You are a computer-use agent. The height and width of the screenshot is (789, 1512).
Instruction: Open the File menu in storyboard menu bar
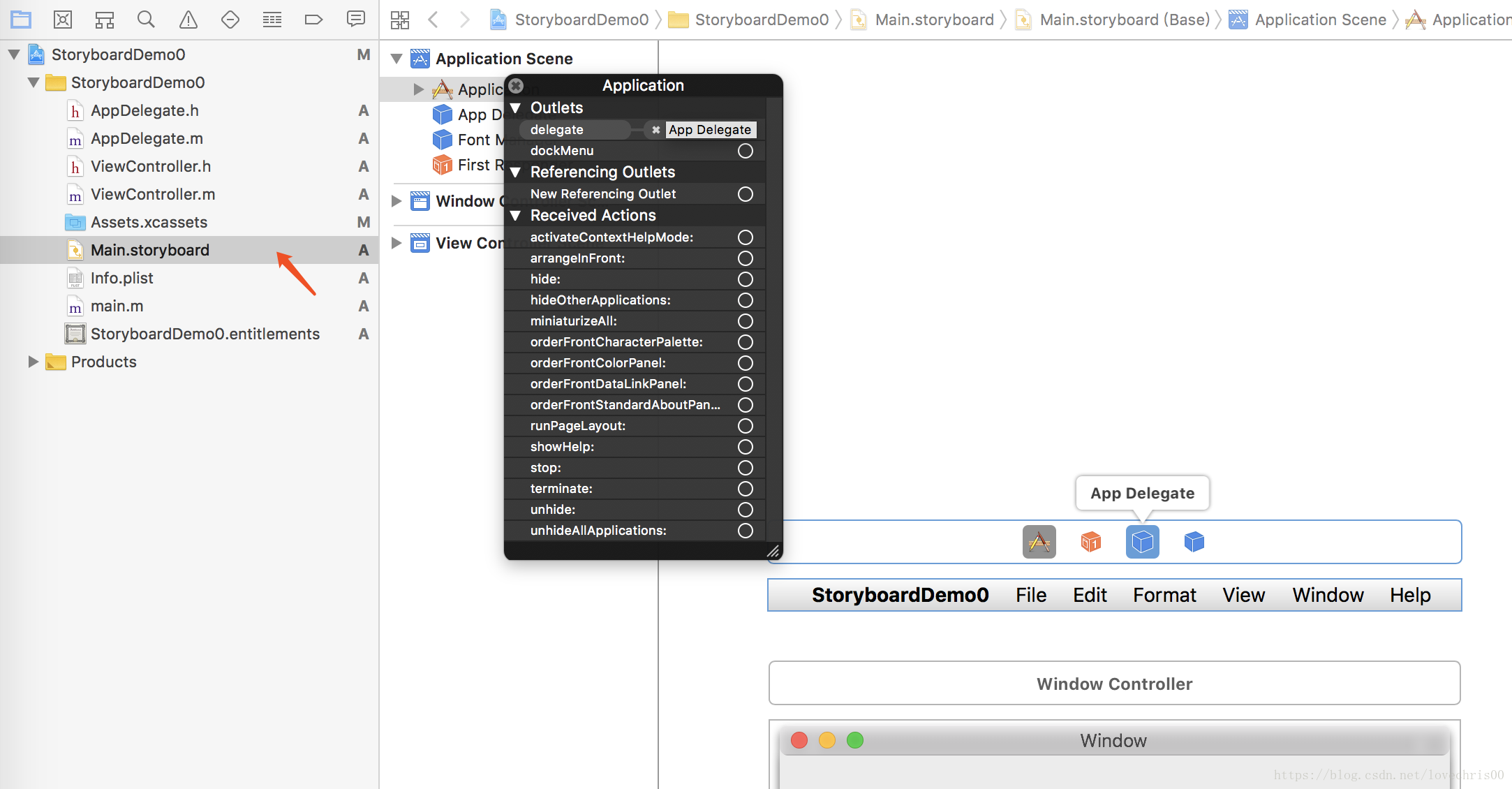click(x=1031, y=595)
